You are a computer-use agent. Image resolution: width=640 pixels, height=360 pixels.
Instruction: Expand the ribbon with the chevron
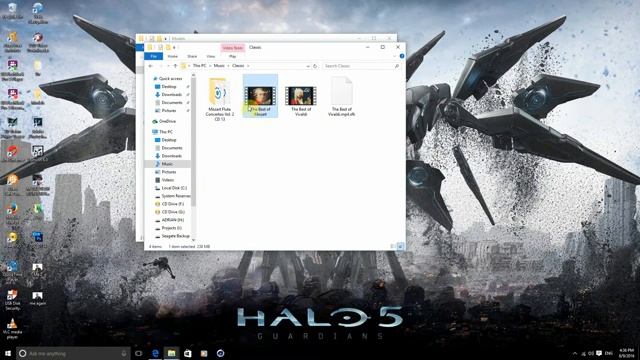(x=395, y=56)
